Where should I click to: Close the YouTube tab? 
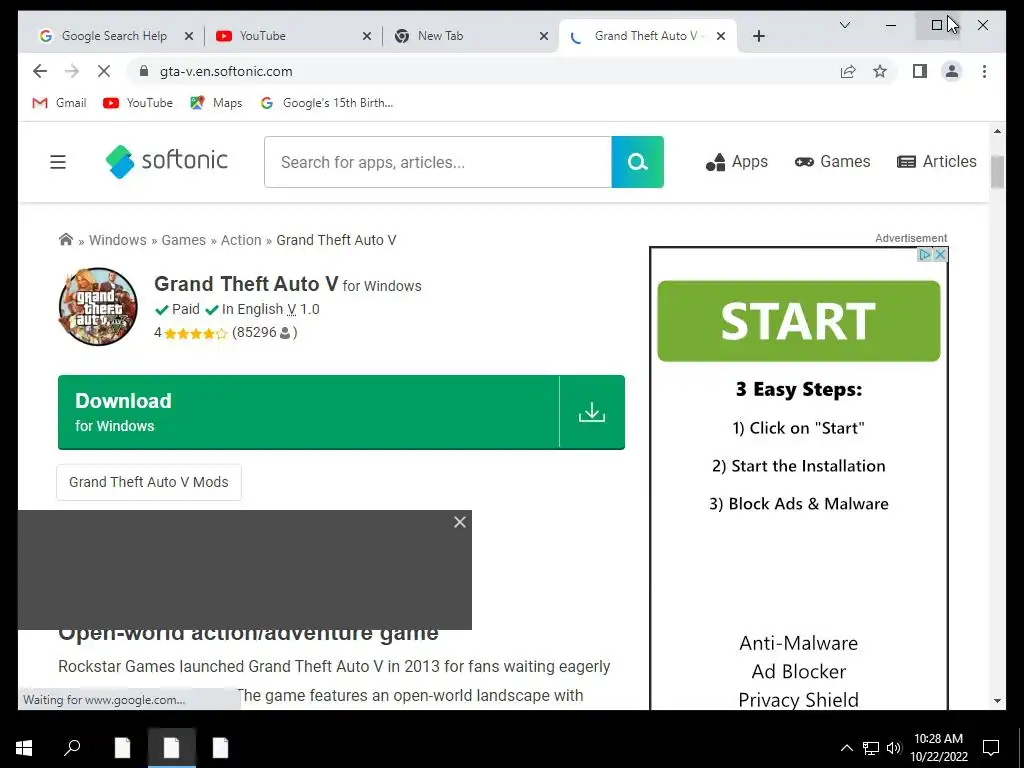367,36
